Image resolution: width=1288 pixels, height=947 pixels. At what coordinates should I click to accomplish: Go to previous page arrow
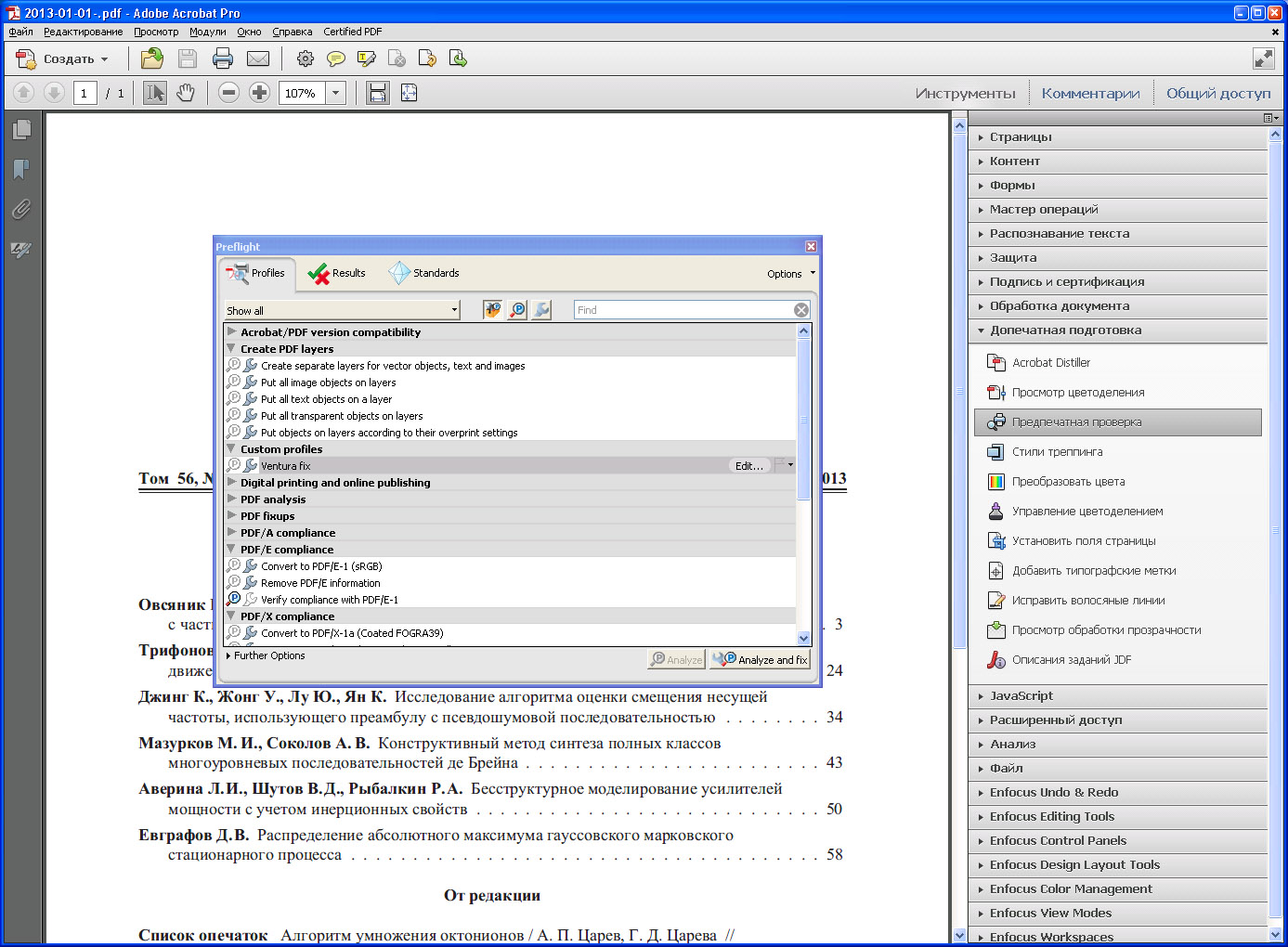(x=23, y=93)
